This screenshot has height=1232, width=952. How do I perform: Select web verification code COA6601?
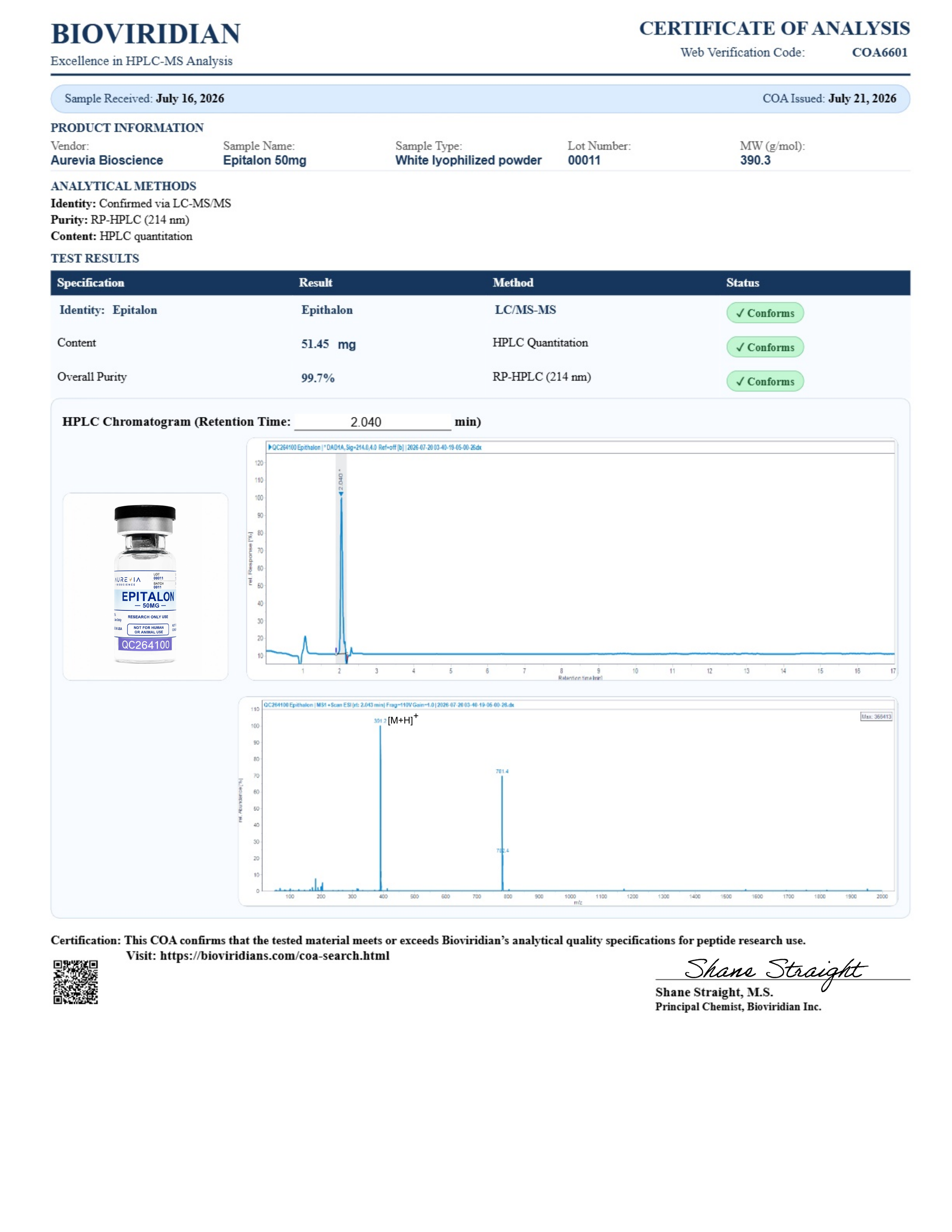[879, 53]
